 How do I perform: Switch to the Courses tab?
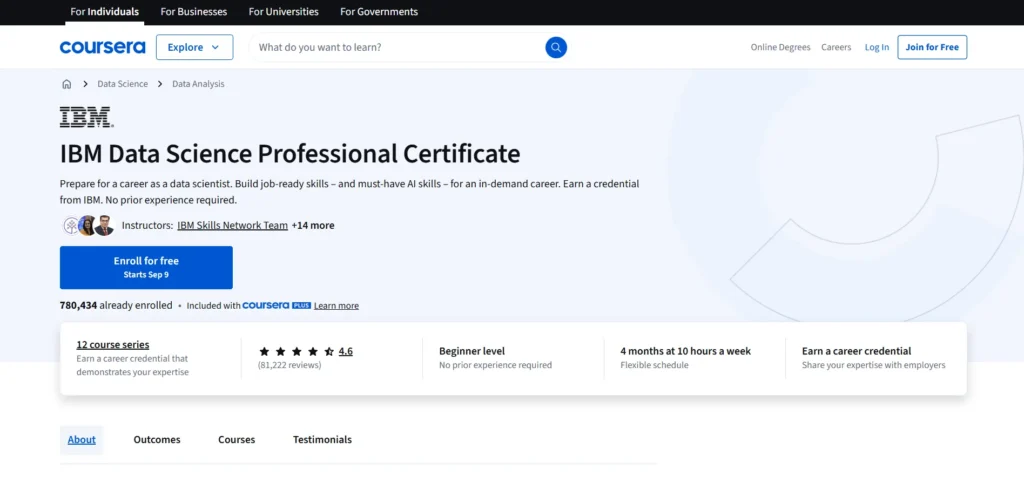coord(236,439)
